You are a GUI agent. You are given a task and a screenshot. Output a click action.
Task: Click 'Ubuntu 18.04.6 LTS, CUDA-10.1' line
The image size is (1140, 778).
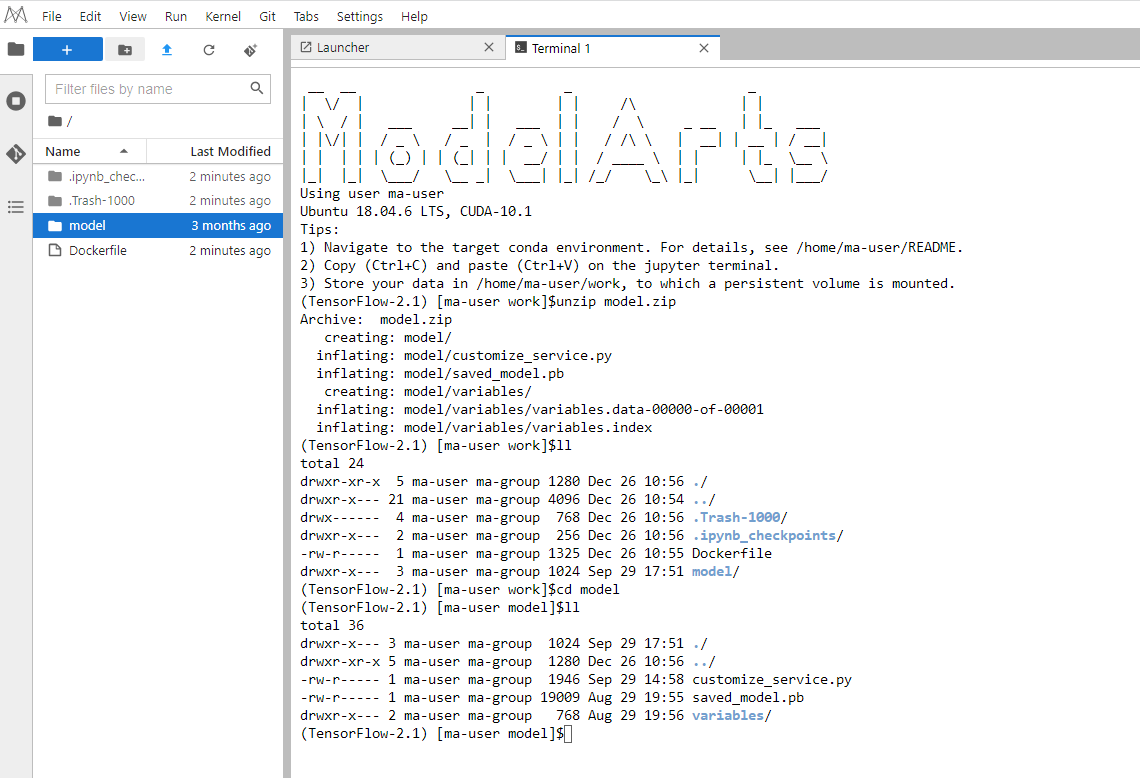click(x=416, y=212)
